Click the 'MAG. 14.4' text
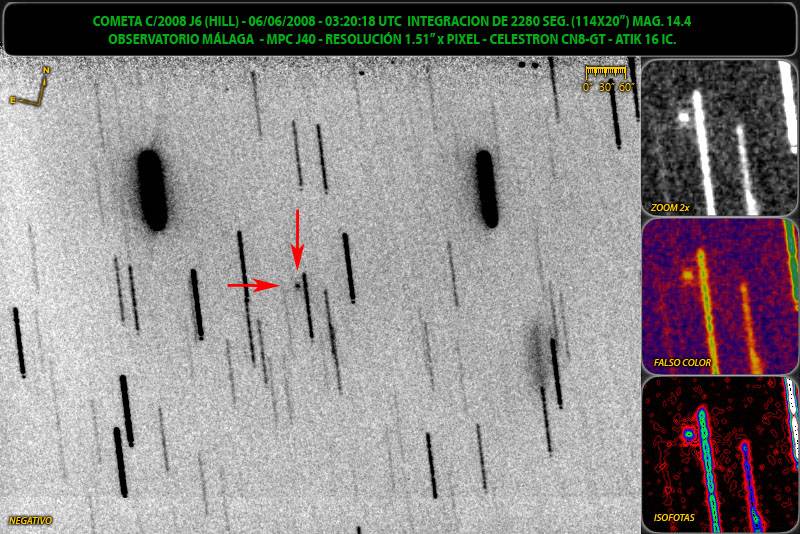Image resolution: width=800 pixels, height=534 pixels. [663, 21]
